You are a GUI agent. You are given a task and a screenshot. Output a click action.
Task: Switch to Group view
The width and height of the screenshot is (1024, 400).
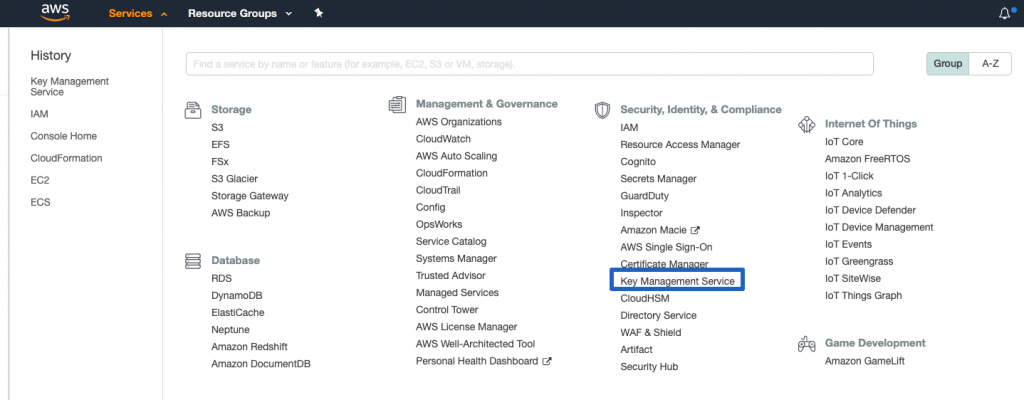point(947,64)
